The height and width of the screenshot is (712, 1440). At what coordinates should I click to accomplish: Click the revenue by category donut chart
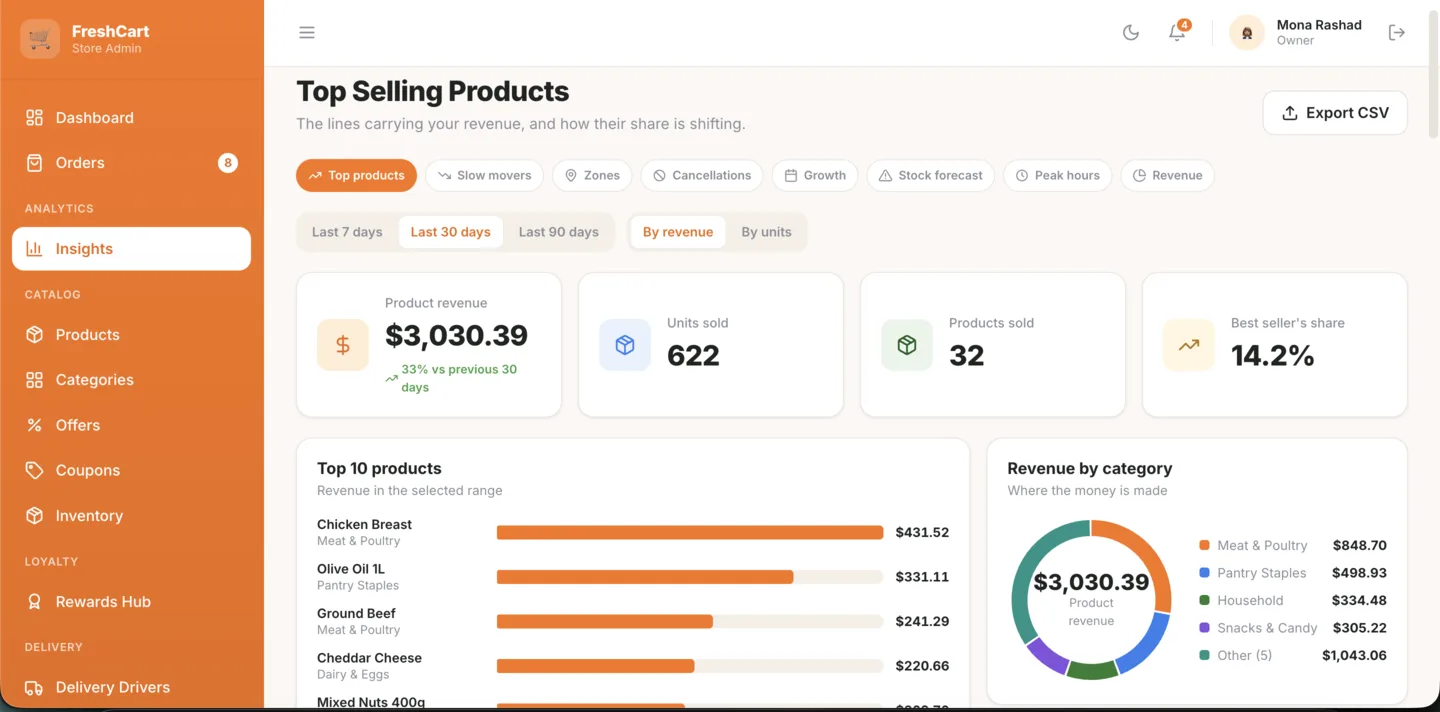(x=1091, y=600)
